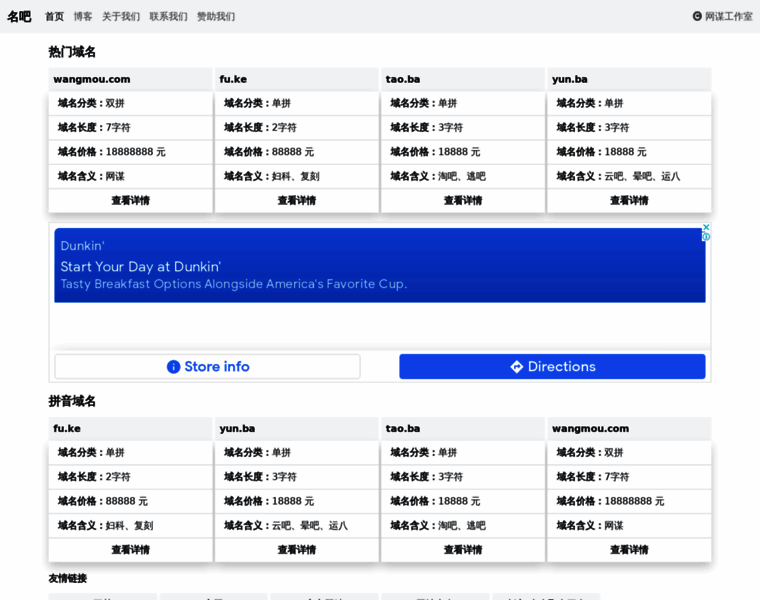This screenshot has height=600, width=760.
Task: View details of wangmou.com in 拼音域名
Action: (x=629, y=550)
